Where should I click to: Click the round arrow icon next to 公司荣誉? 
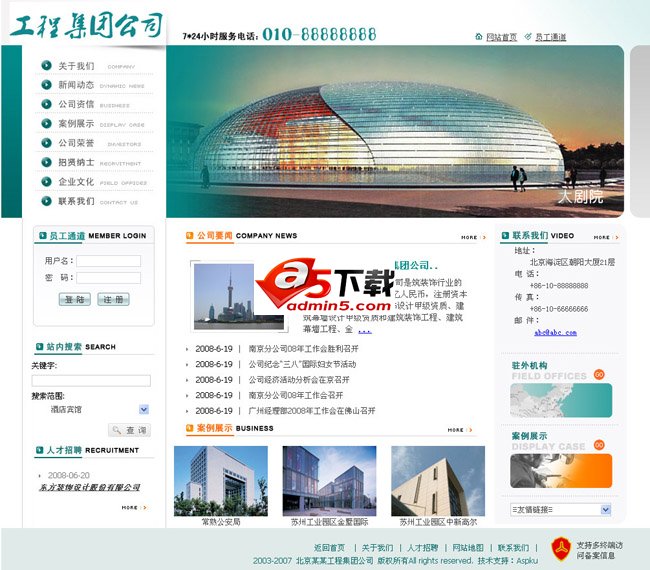(46, 143)
